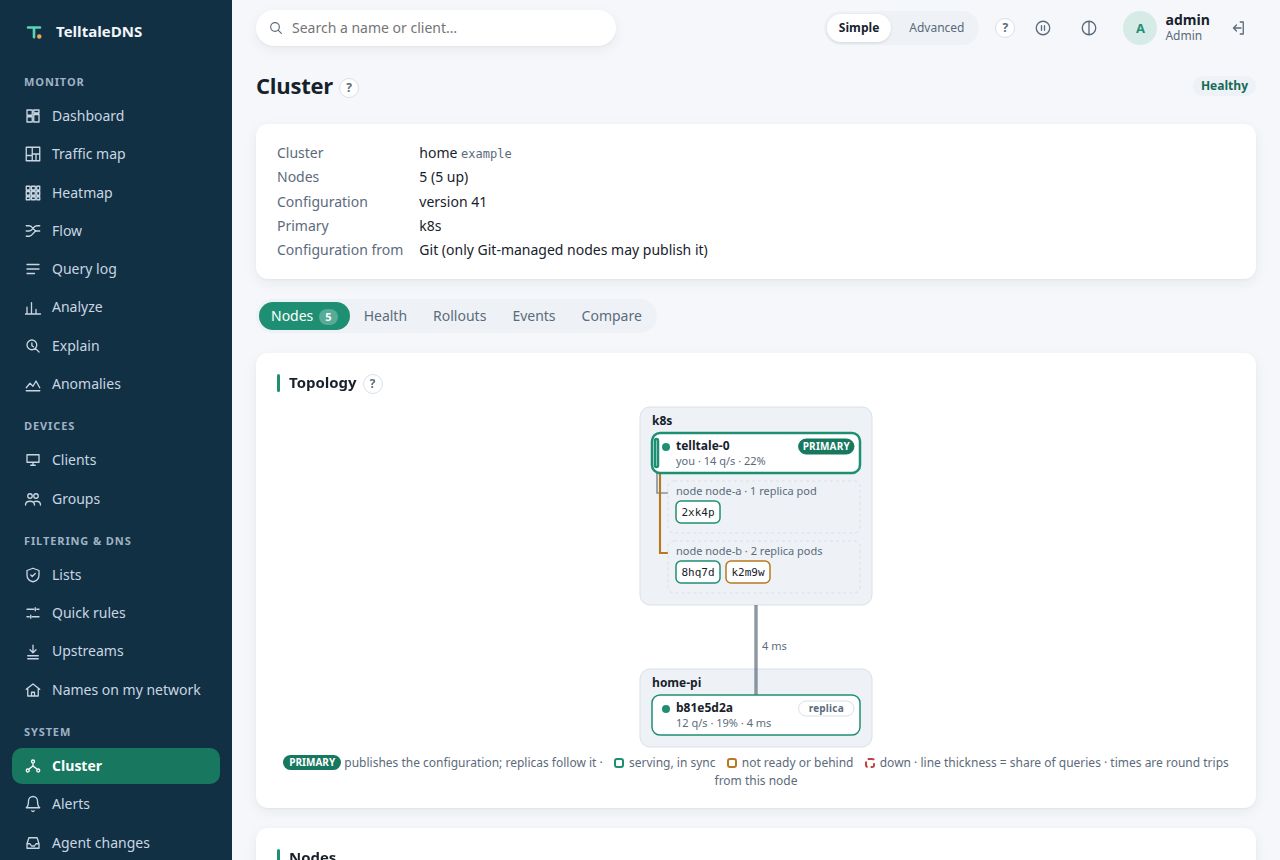
Task: Click the replica badge on b81e5d2a
Action: click(826, 708)
